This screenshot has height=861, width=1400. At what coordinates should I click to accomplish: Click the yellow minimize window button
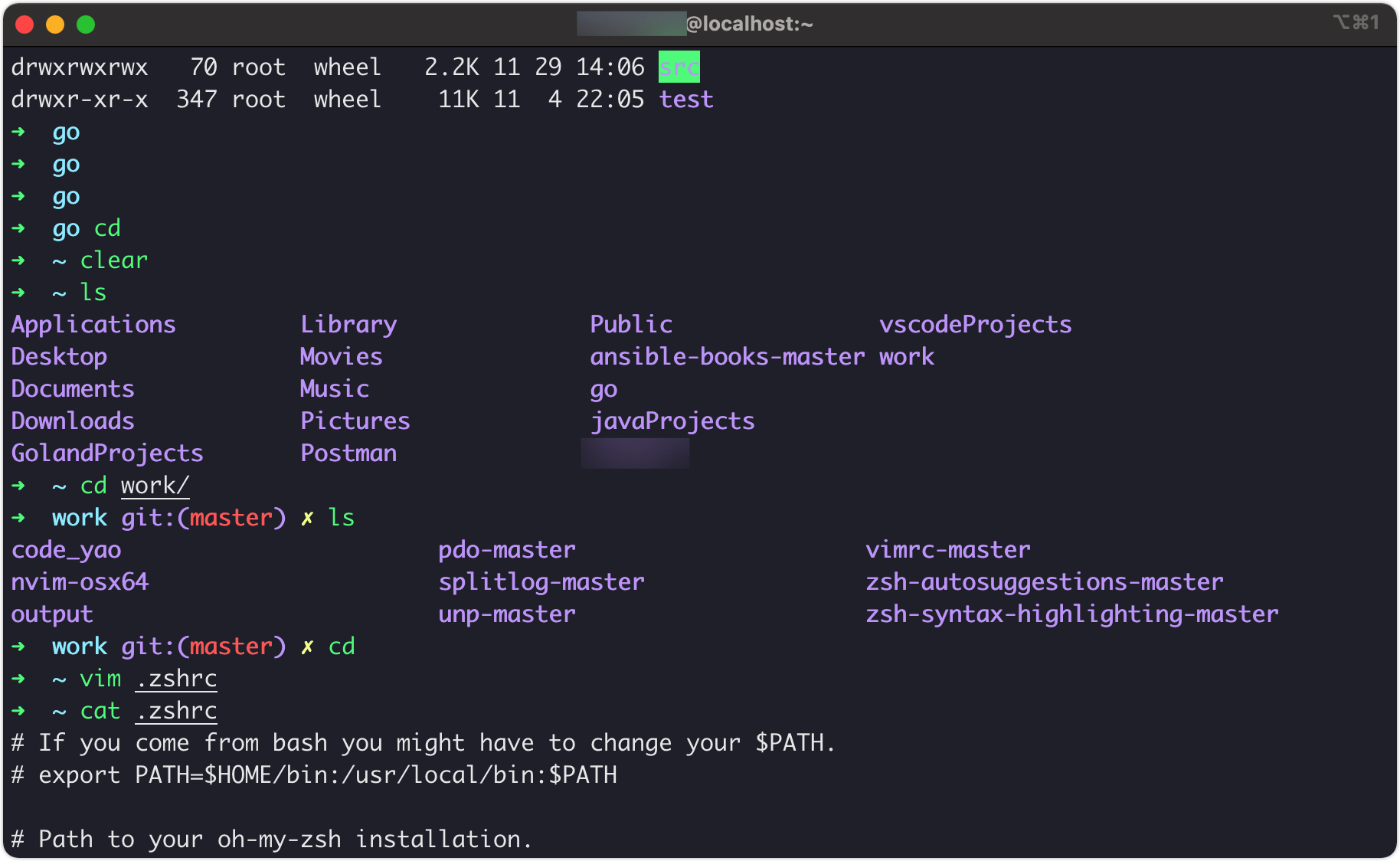54,24
